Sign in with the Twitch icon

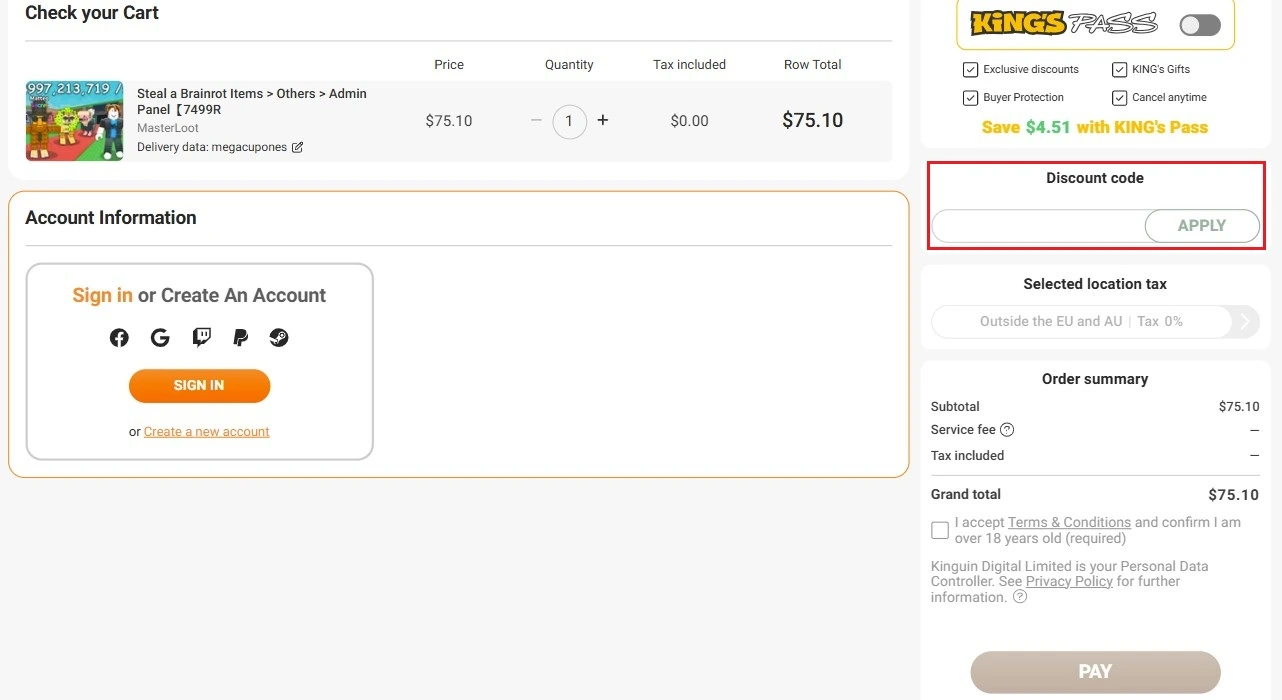(201, 338)
